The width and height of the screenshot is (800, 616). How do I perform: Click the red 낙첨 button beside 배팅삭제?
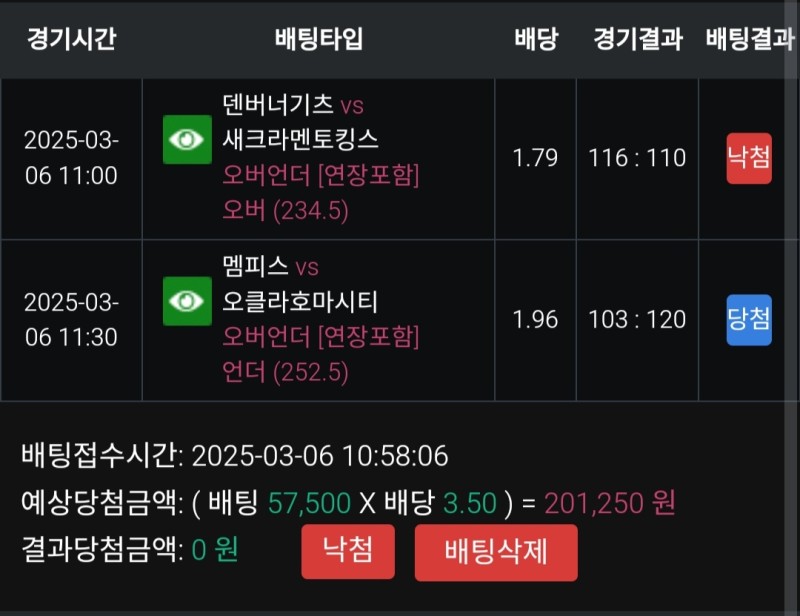[x=348, y=552]
